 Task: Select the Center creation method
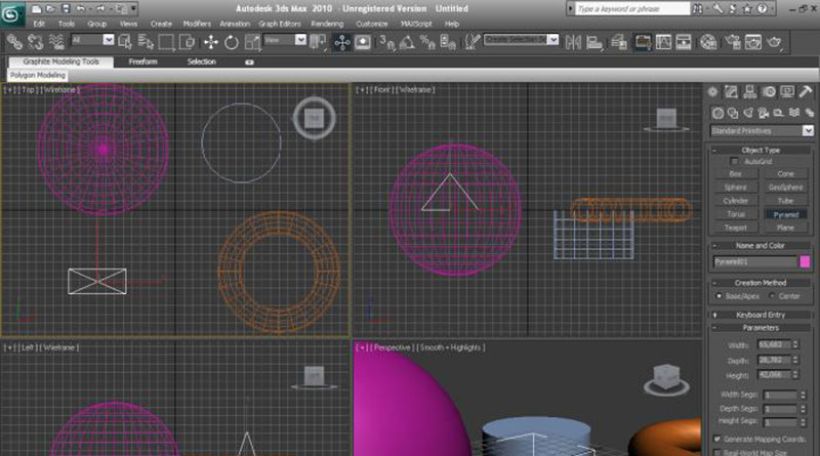coord(772,296)
